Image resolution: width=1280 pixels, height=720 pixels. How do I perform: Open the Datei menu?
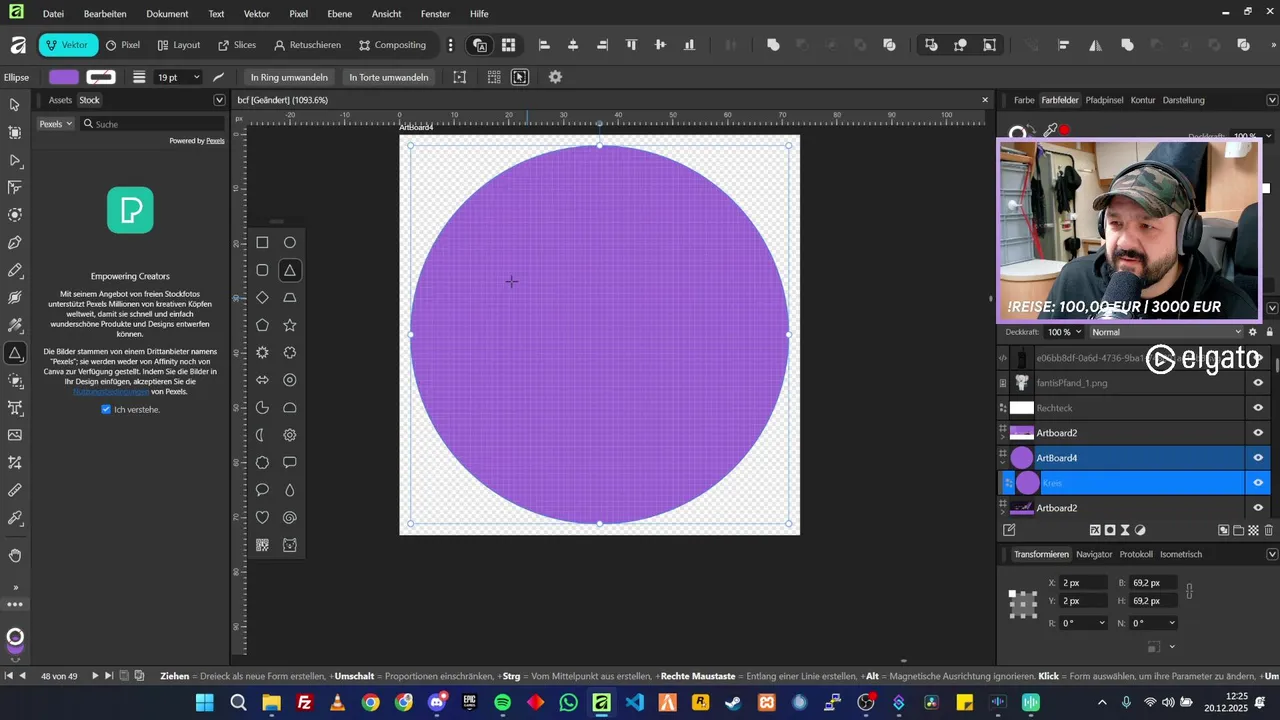54,14
